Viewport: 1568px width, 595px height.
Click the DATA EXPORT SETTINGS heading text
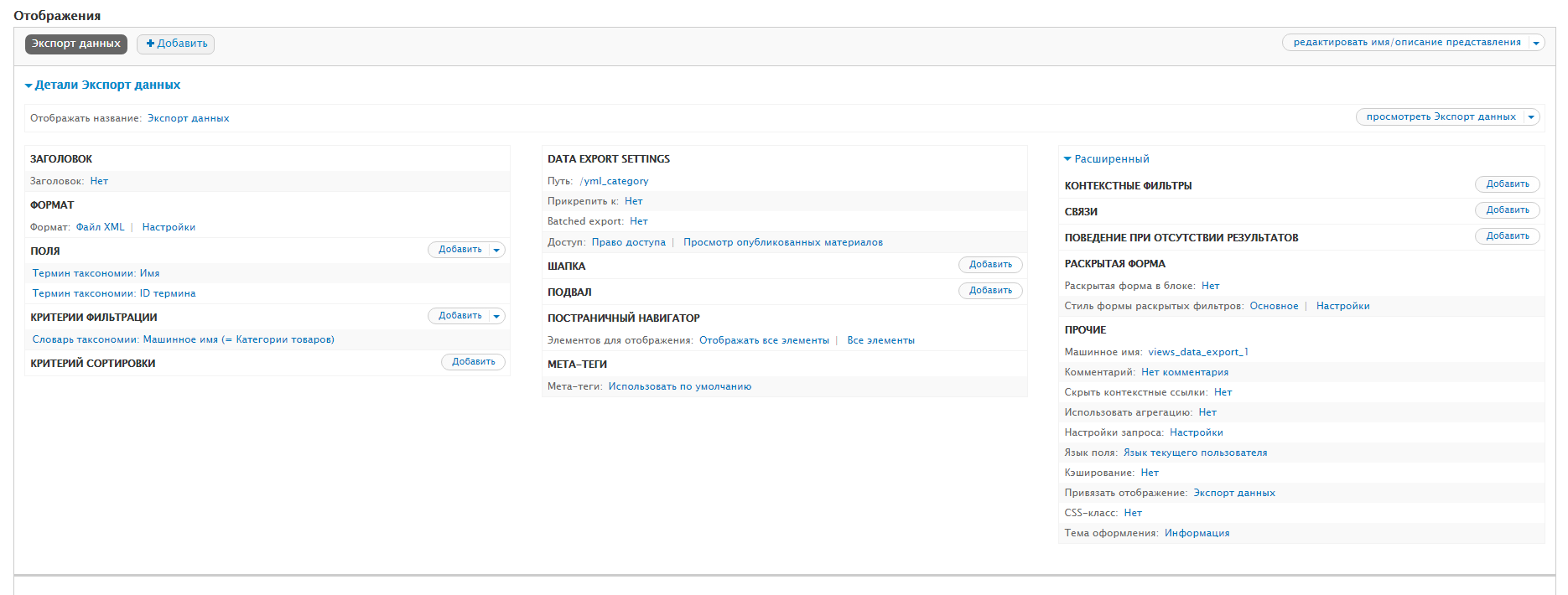(609, 159)
